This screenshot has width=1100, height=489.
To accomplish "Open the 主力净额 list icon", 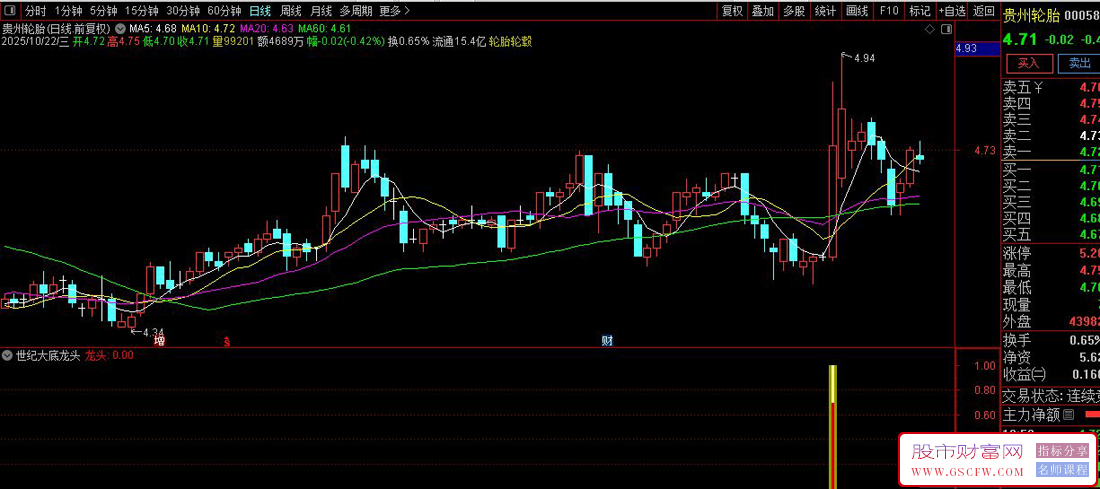I will click(x=1068, y=415).
